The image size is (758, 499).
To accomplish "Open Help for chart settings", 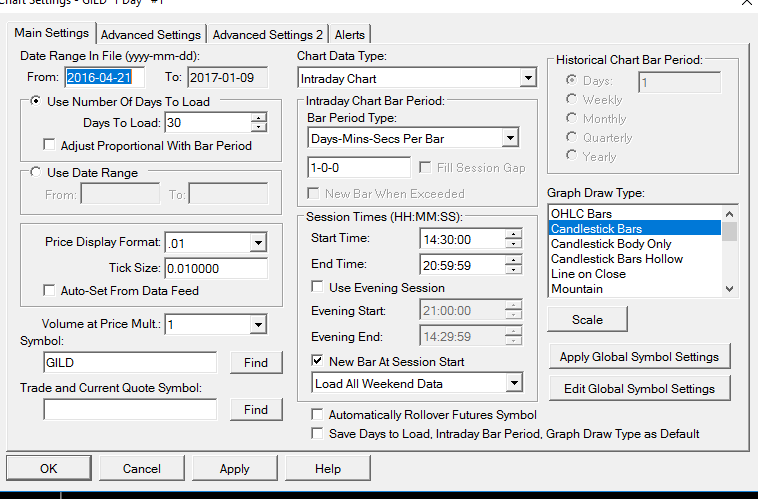I will click(328, 468).
